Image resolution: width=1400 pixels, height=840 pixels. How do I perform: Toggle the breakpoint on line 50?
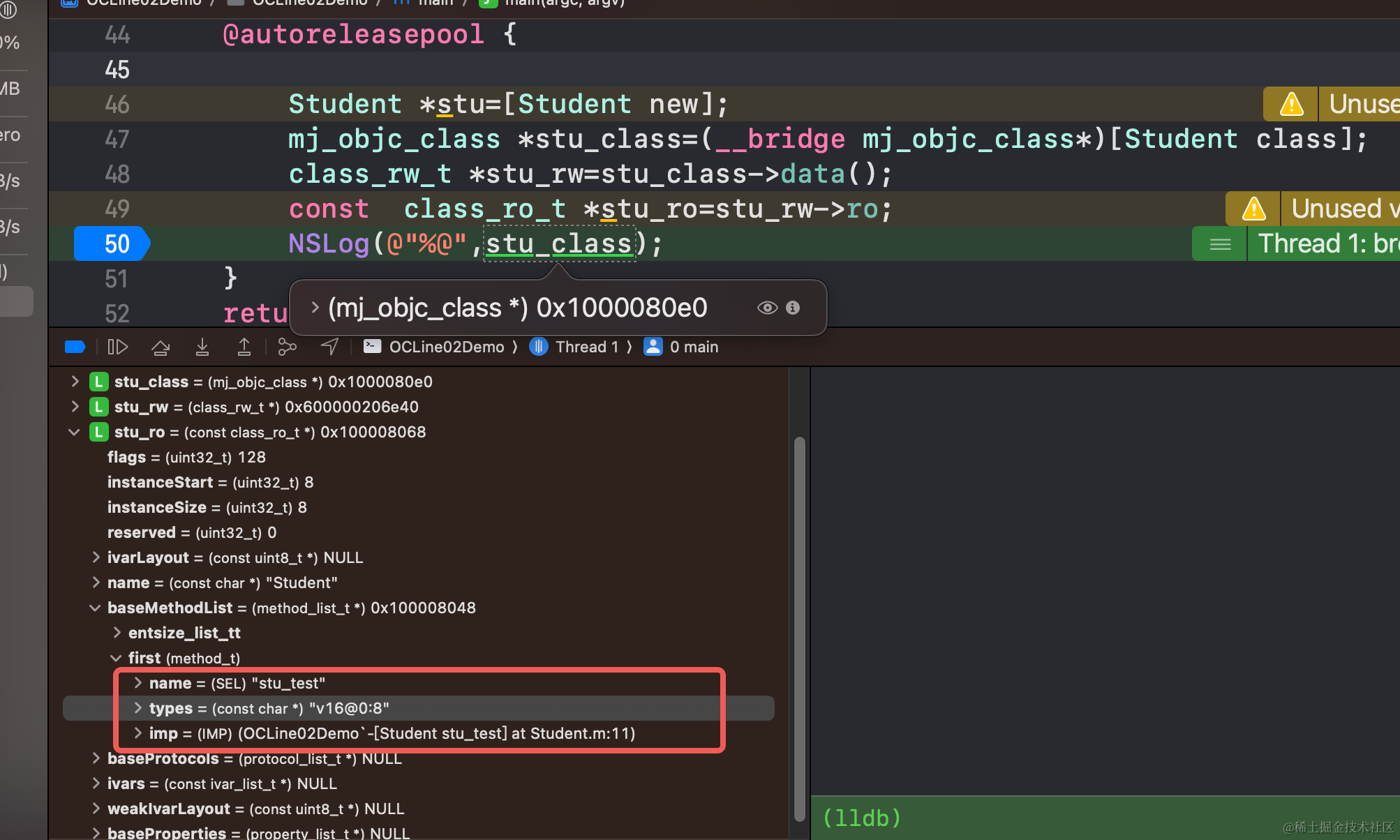(x=112, y=243)
